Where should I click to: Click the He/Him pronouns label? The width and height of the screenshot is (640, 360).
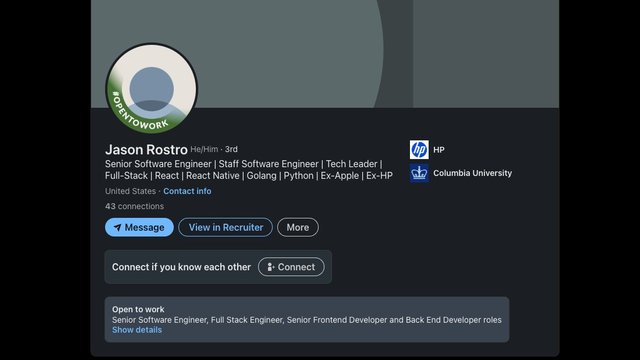(204, 149)
